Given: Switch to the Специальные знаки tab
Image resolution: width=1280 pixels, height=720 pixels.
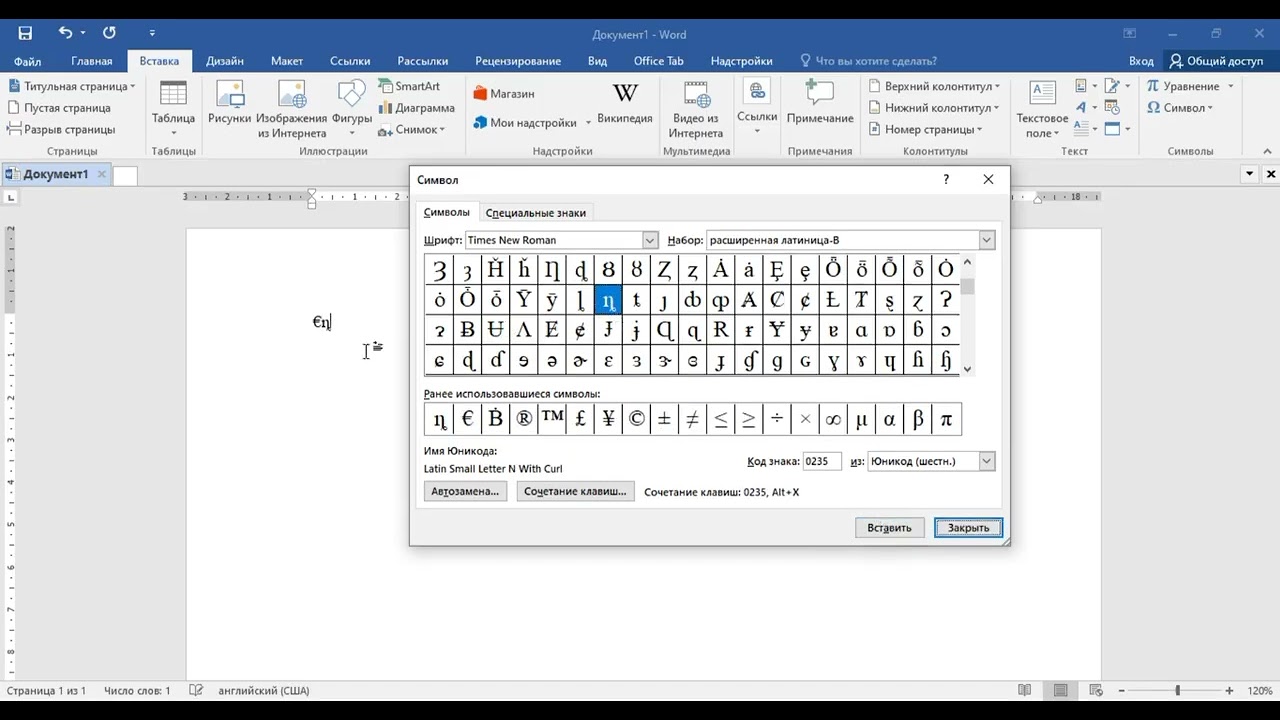Looking at the screenshot, I should (536, 213).
